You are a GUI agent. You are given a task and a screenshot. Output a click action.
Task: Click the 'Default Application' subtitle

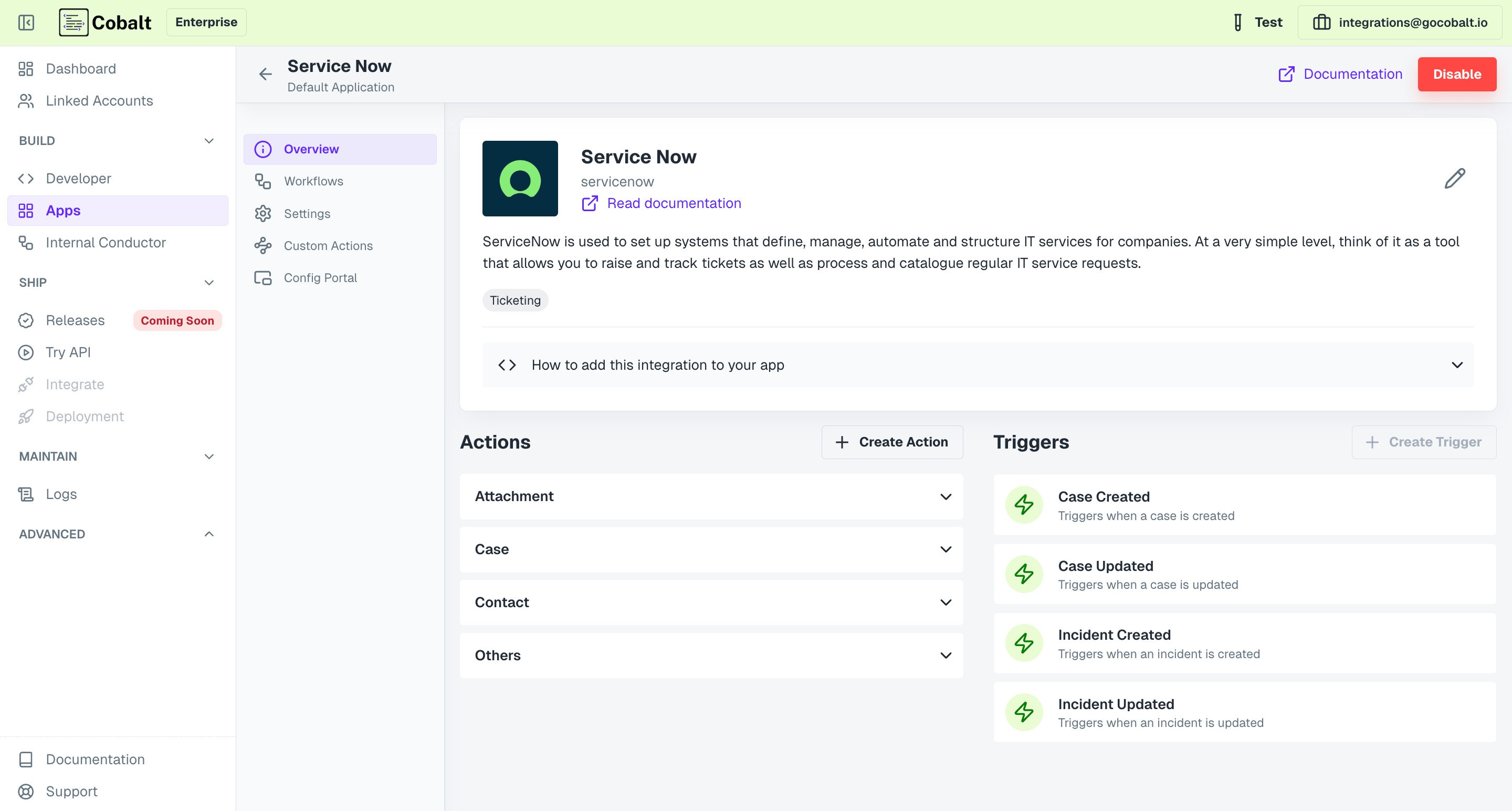341,87
